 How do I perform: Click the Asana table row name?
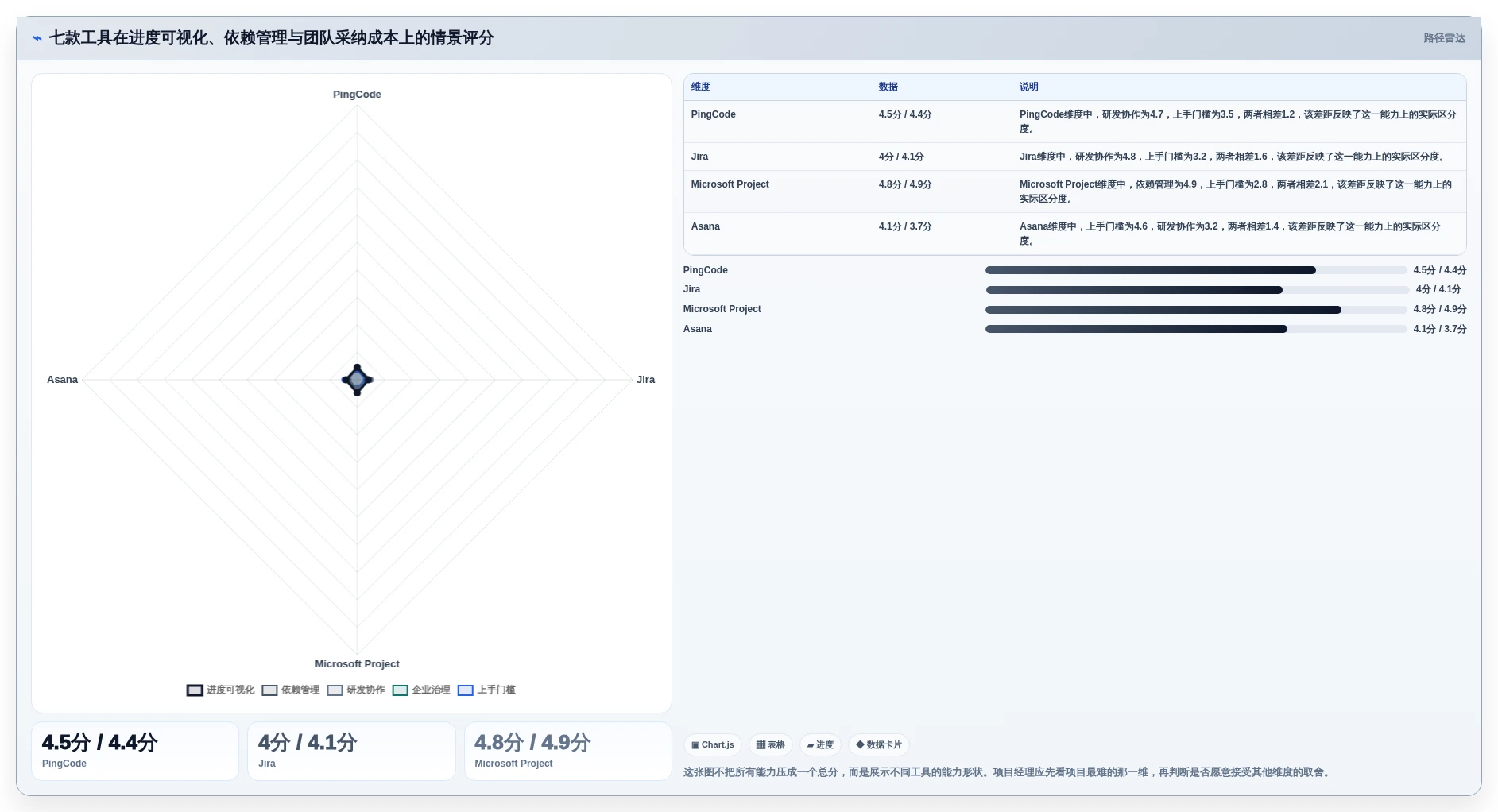coord(706,226)
